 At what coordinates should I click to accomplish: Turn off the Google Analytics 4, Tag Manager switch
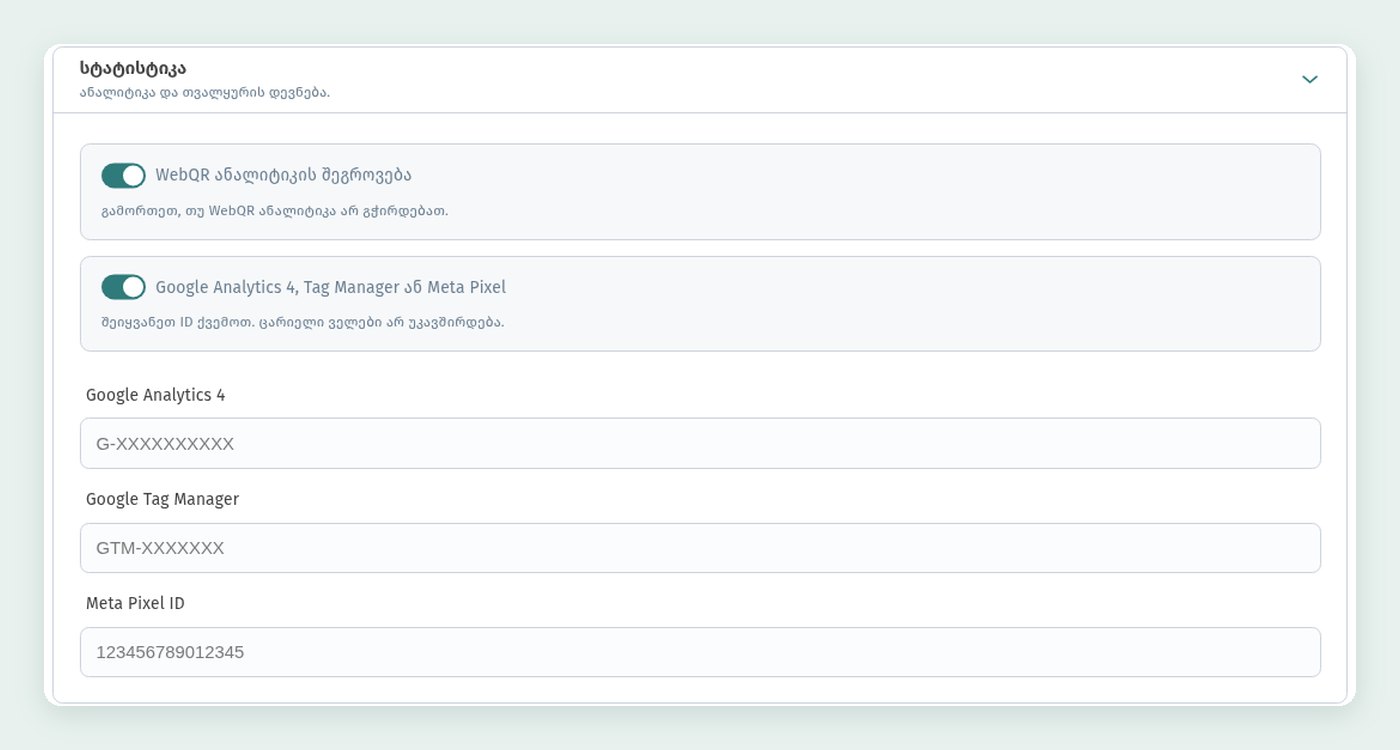point(123,287)
